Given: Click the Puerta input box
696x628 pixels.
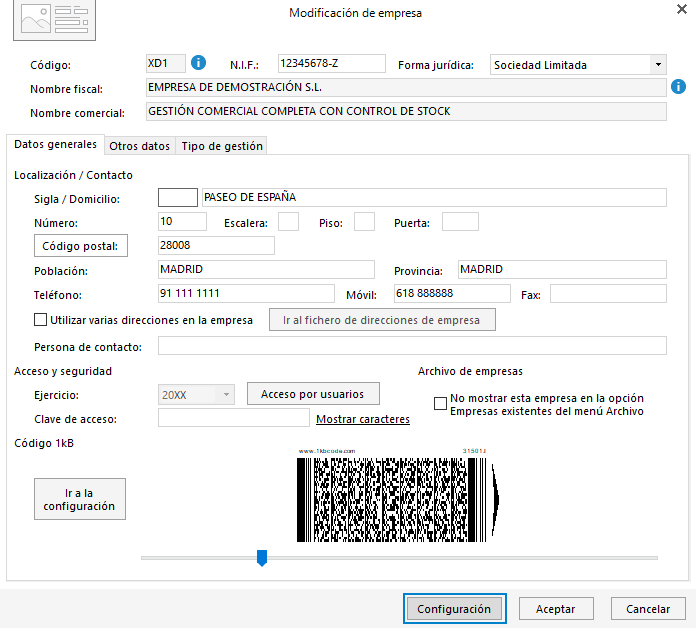Looking at the screenshot, I should point(460,221).
